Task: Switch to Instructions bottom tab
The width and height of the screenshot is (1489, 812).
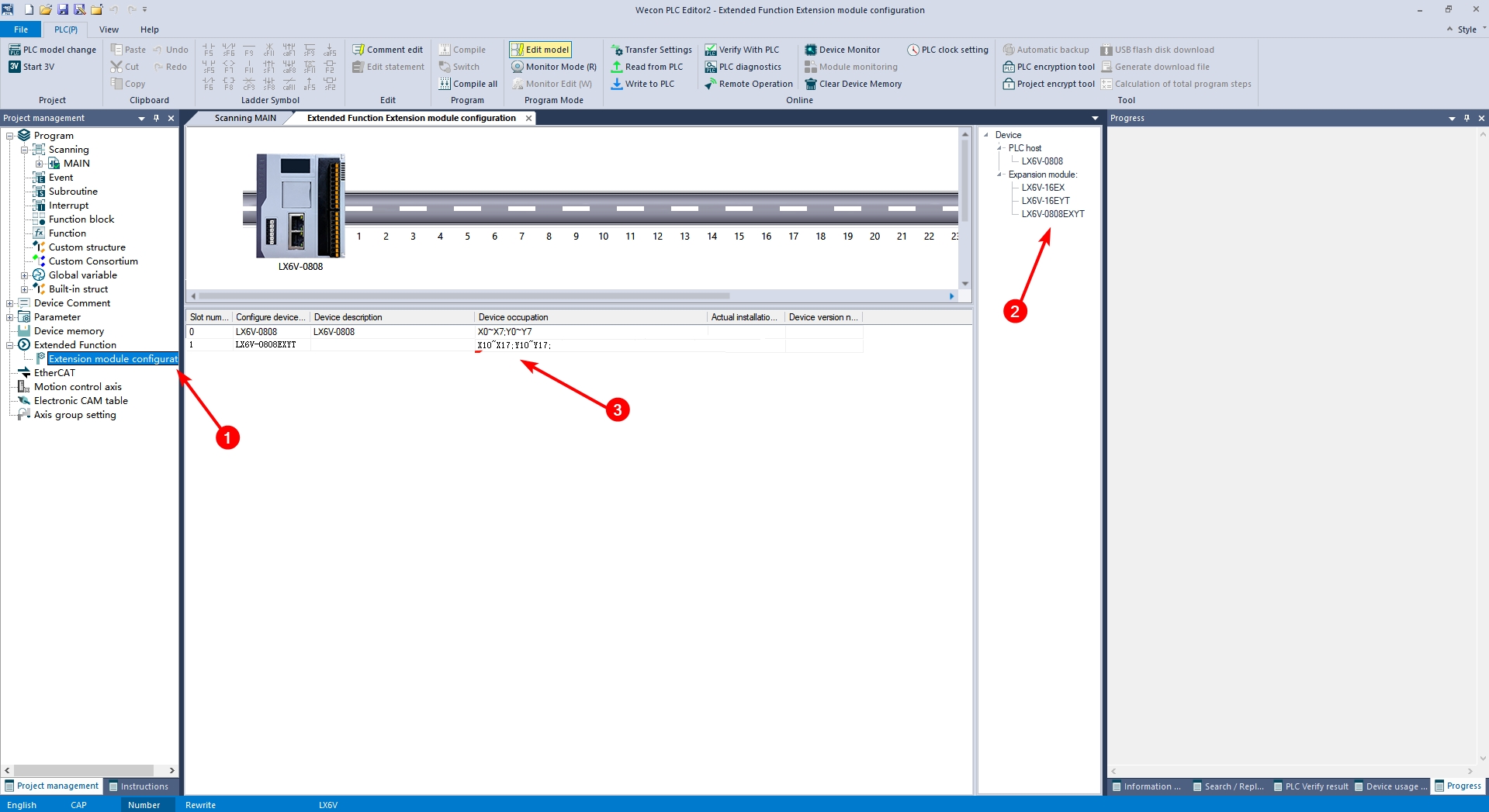Action: tap(139, 786)
